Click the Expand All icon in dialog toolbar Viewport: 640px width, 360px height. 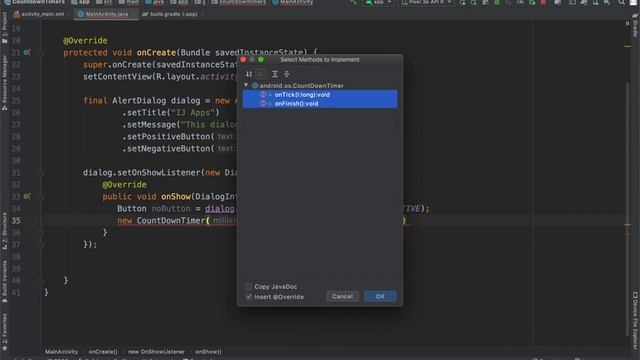click(x=275, y=74)
